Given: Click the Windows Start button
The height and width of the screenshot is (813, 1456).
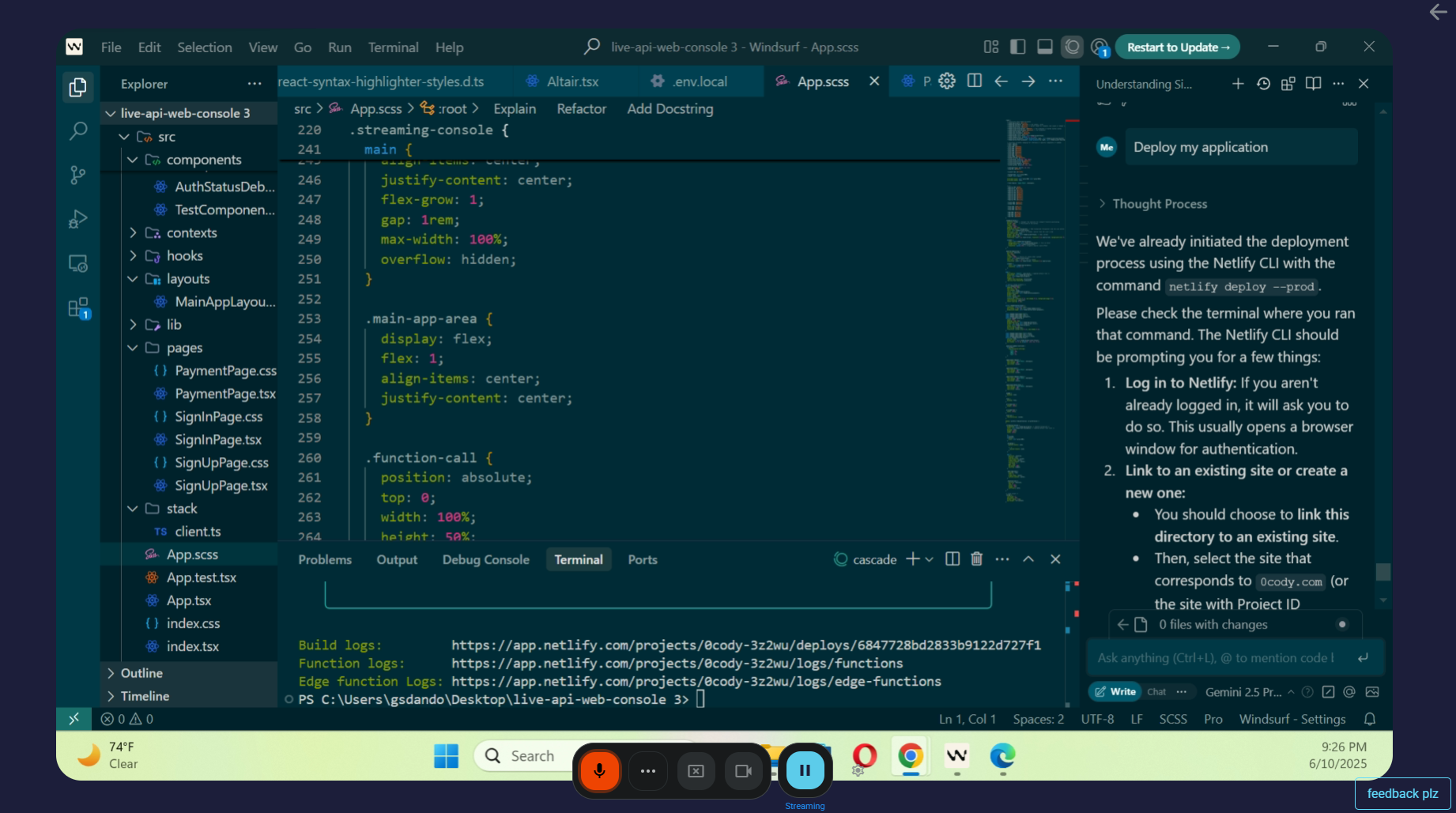Looking at the screenshot, I should (x=446, y=756).
